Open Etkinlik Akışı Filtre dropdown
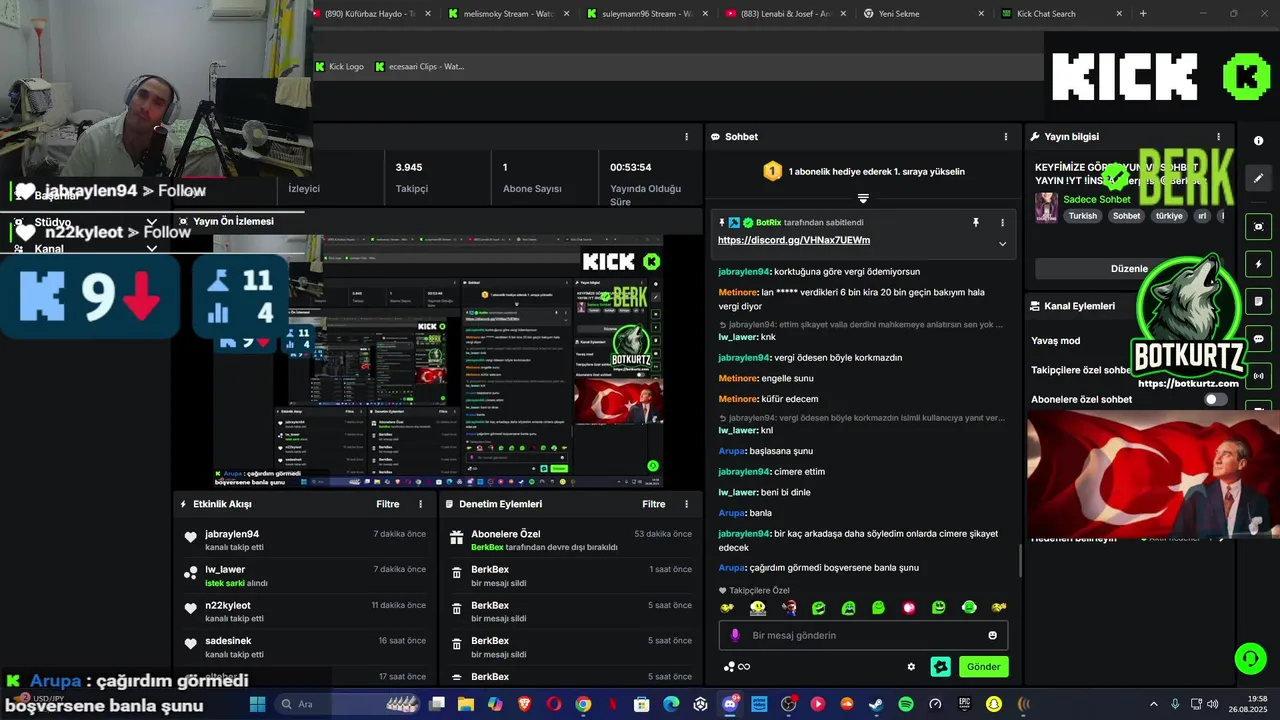This screenshot has width=1280, height=720. click(388, 504)
